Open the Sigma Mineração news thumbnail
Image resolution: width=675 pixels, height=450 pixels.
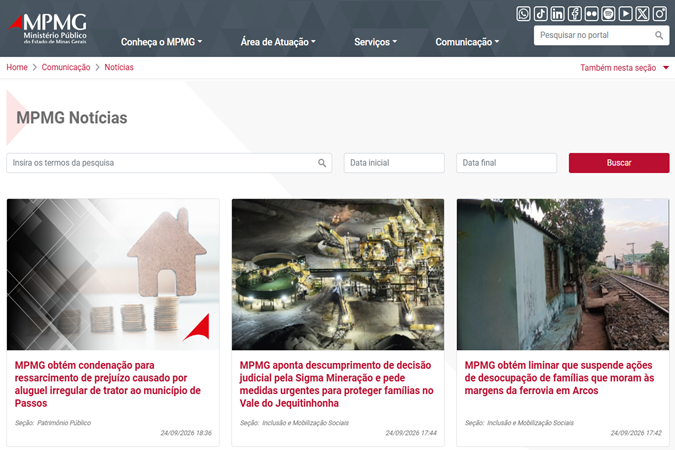click(338, 274)
